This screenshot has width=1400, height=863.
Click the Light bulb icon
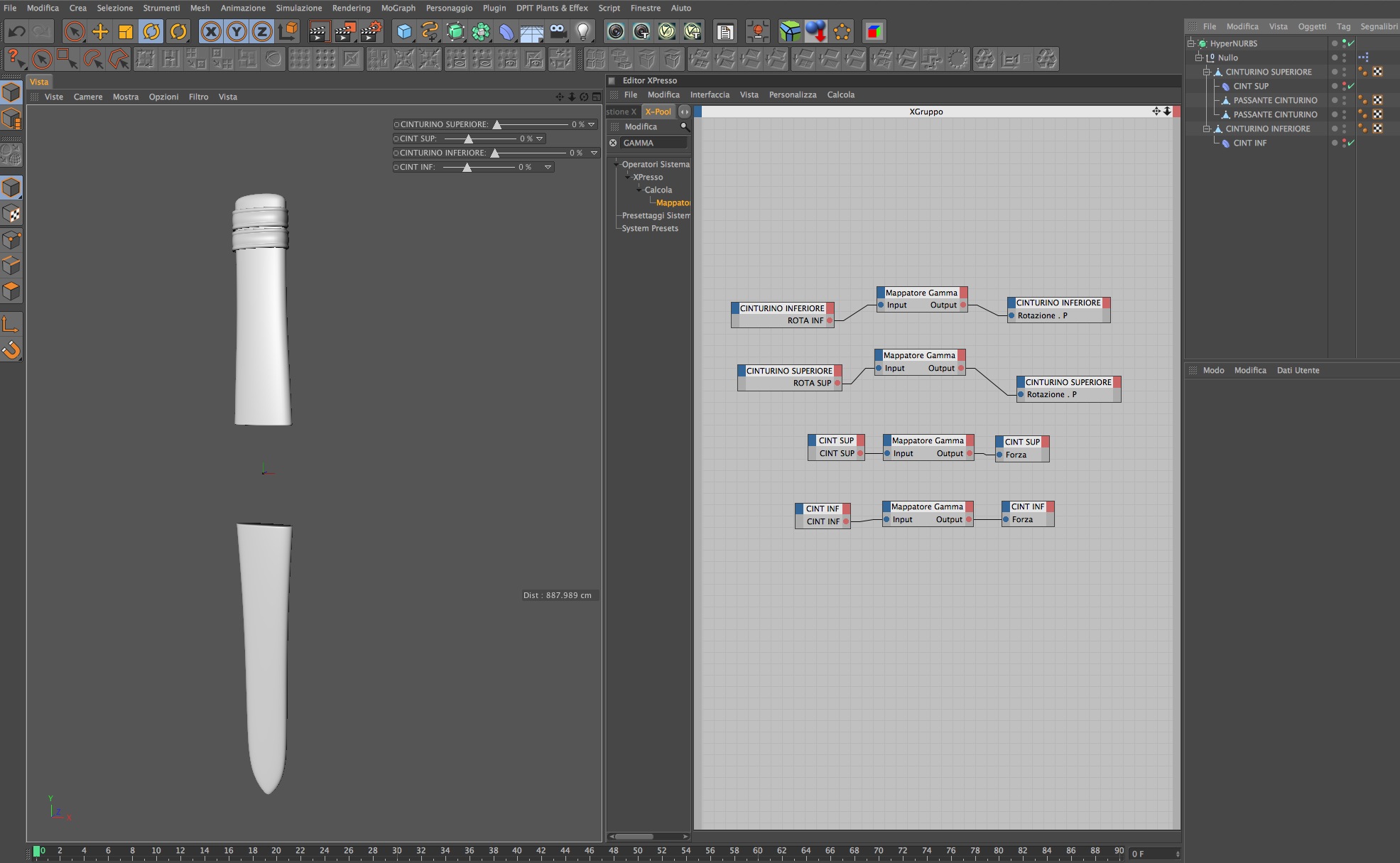click(582, 31)
